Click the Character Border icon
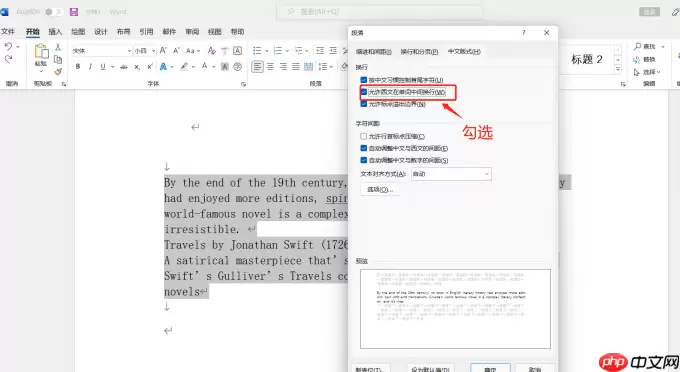 [x=238, y=51]
